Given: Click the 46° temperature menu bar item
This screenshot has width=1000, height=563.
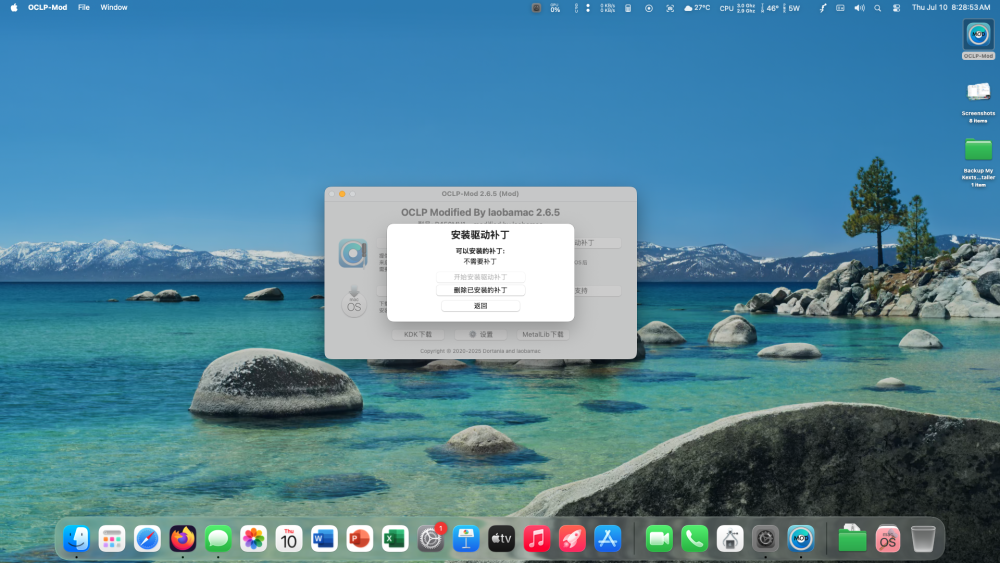Looking at the screenshot, I should (770, 8).
